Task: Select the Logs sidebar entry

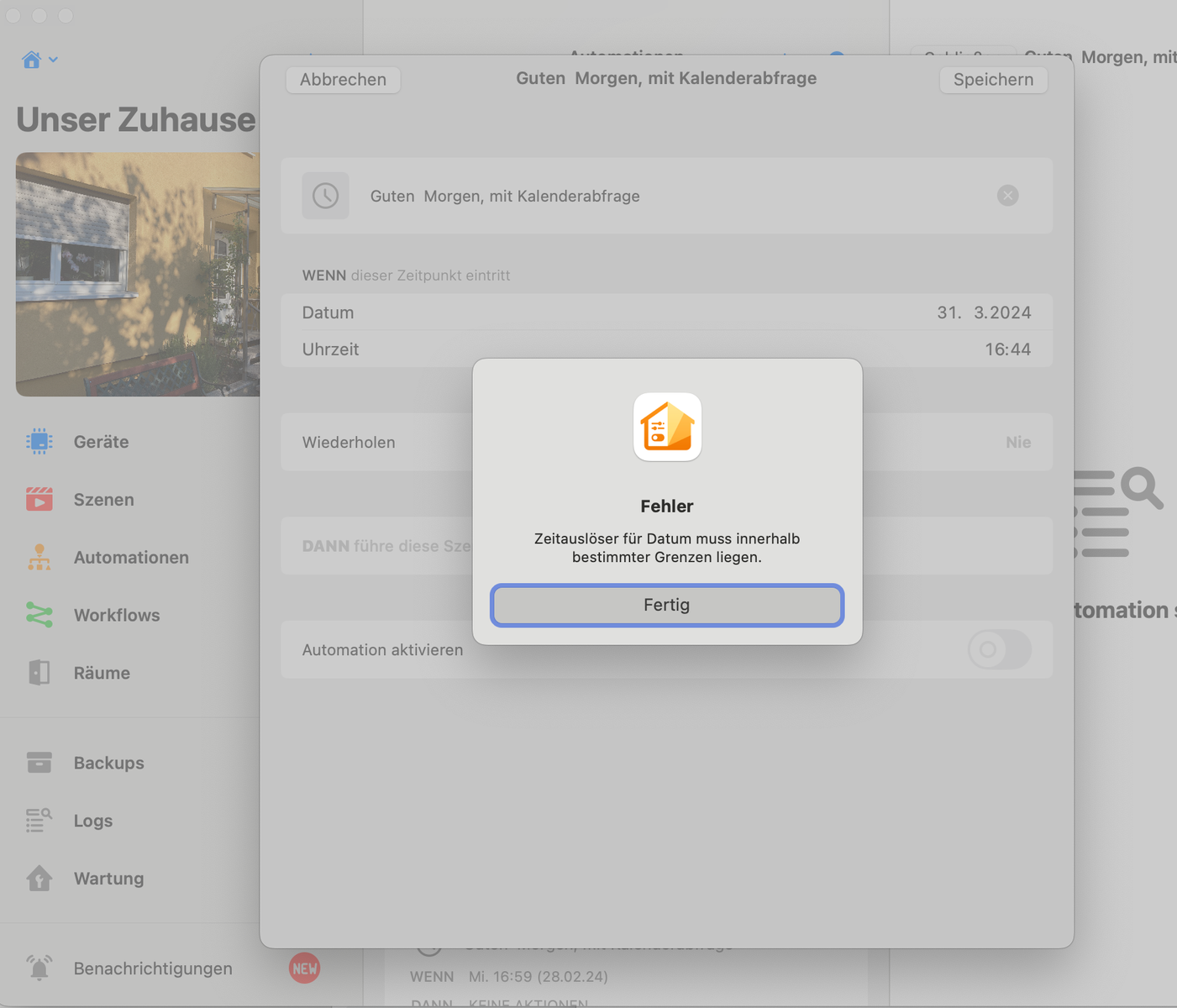Action: [x=93, y=821]
